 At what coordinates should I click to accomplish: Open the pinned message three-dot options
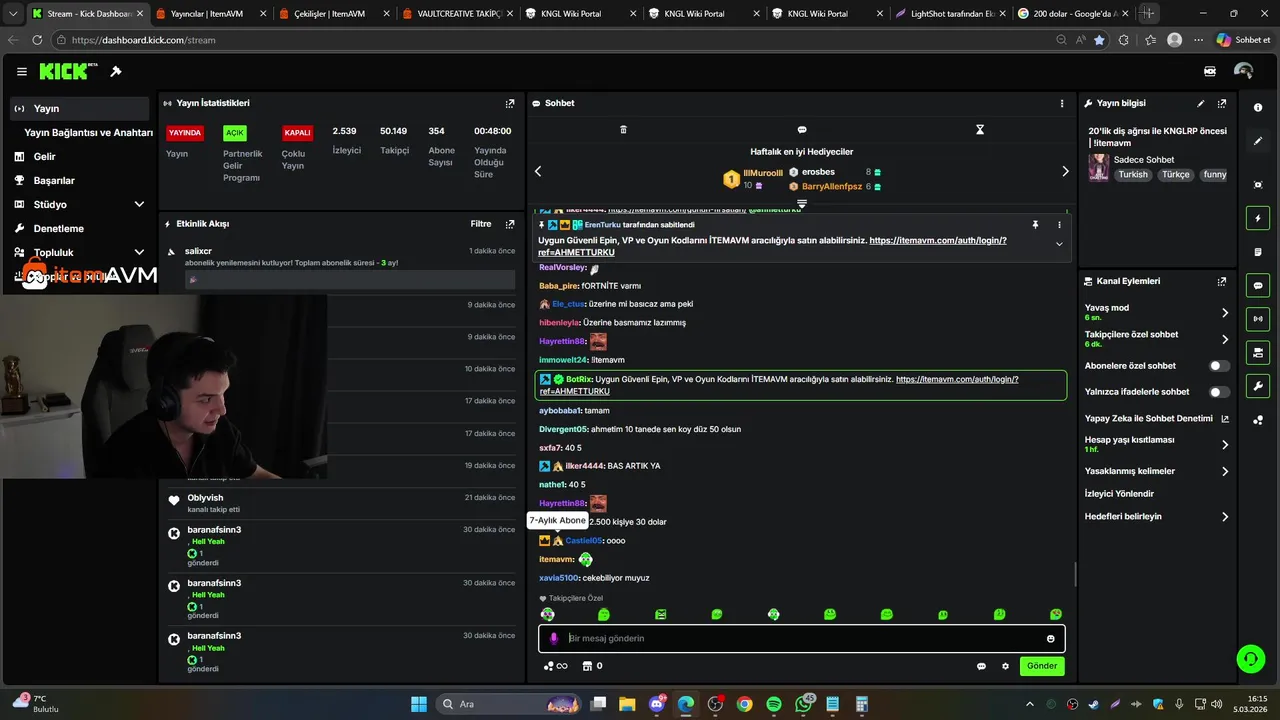coord(1059,225)
